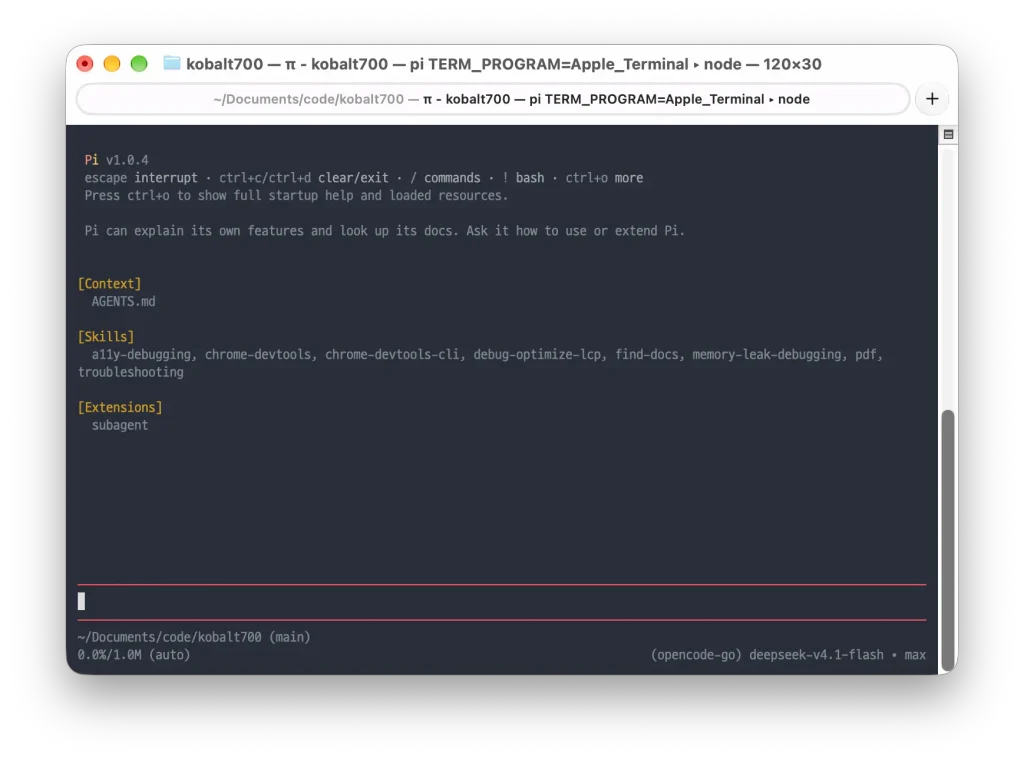
Task: Click the 'memory-leak-debugging' skill name
Action: (x=767, y=355)
